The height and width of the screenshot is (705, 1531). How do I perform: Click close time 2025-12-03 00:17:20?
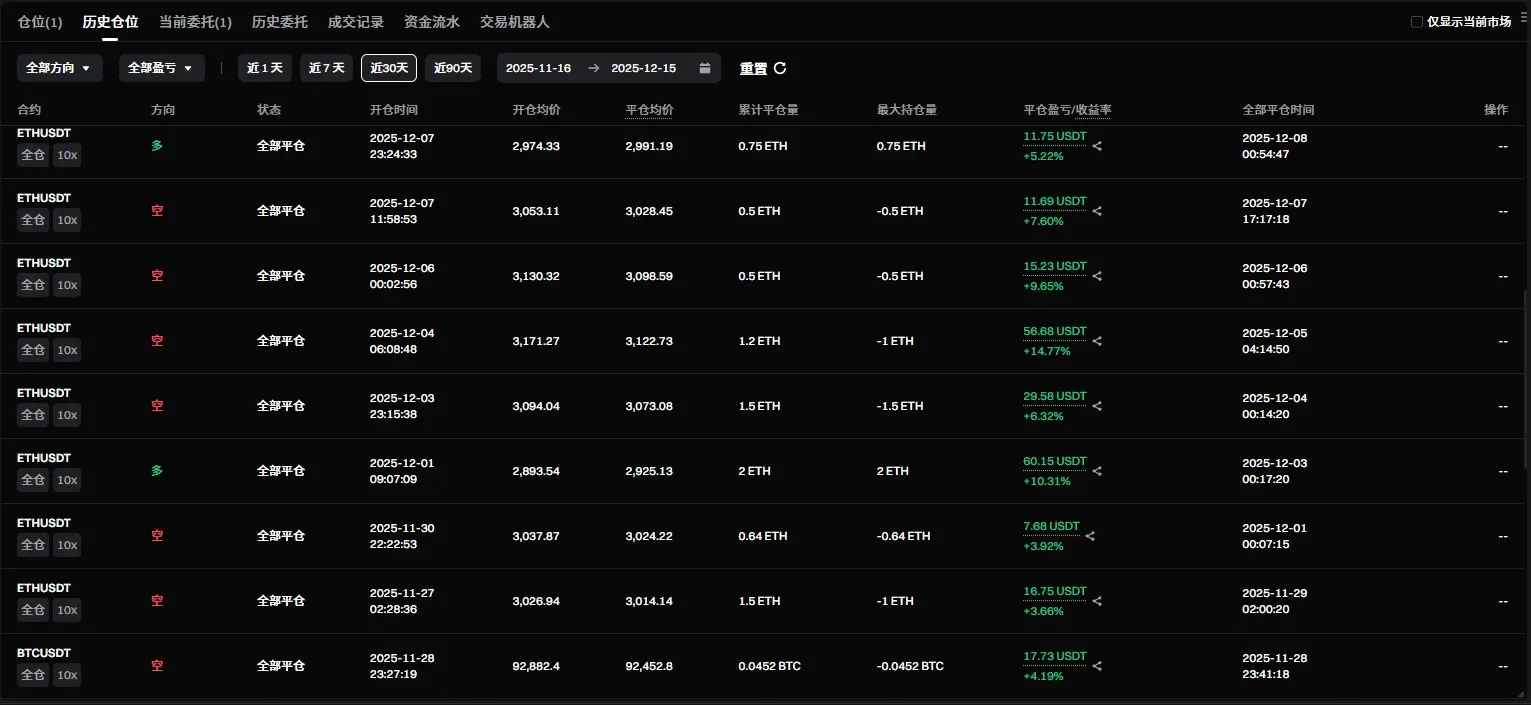1274,471
